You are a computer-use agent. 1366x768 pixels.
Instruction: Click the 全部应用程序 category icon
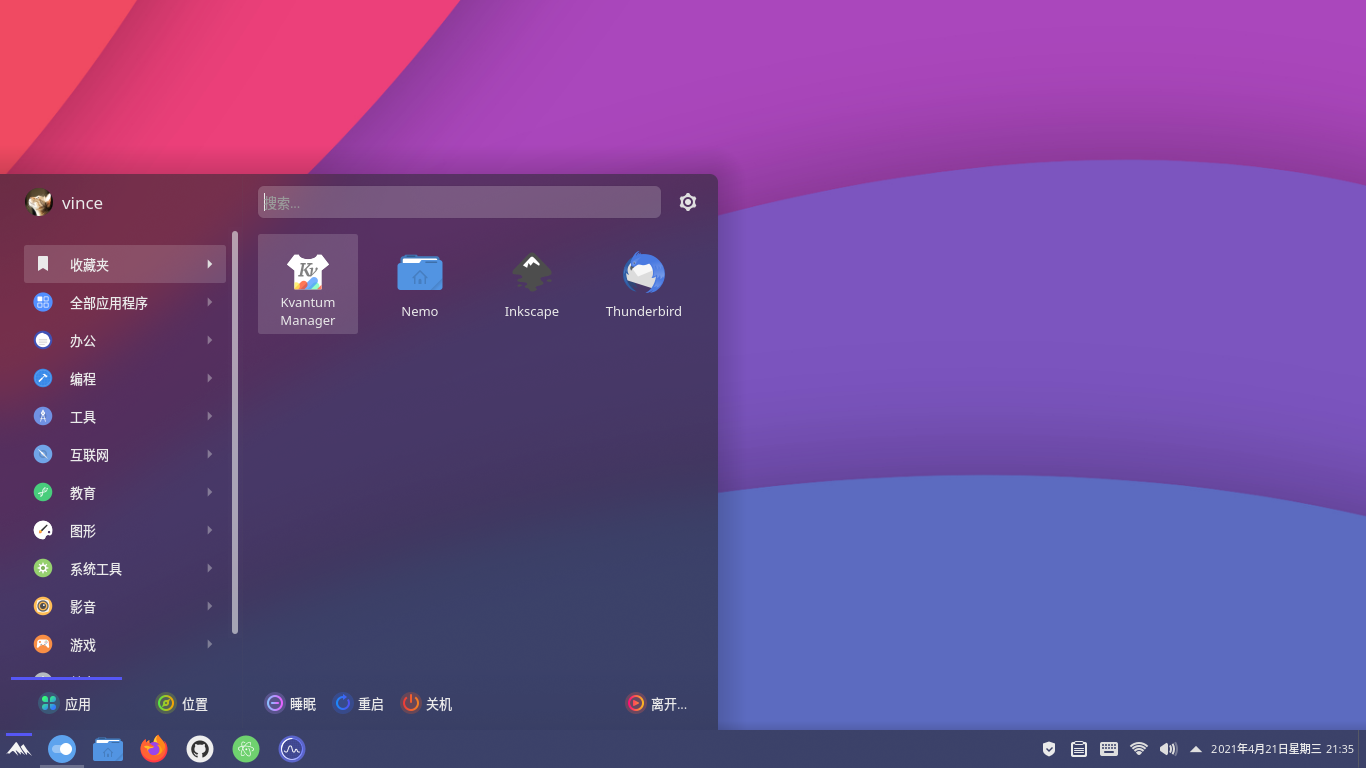[43, 302]
